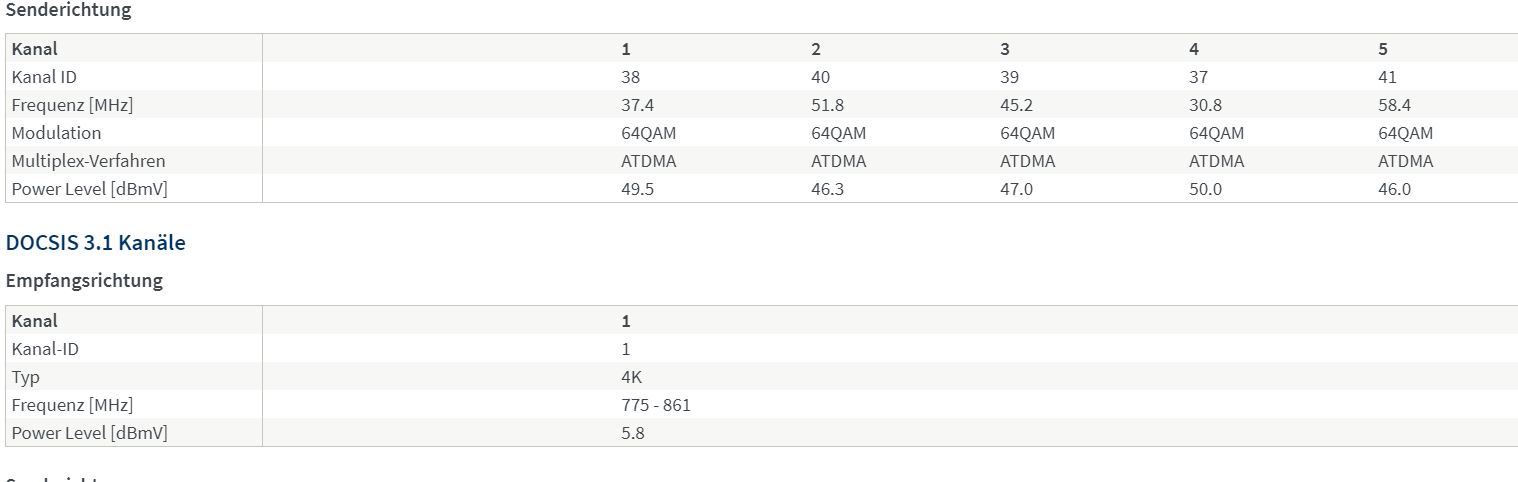
Task: Click channel 4's ATDMA value
Action: 1216,161
